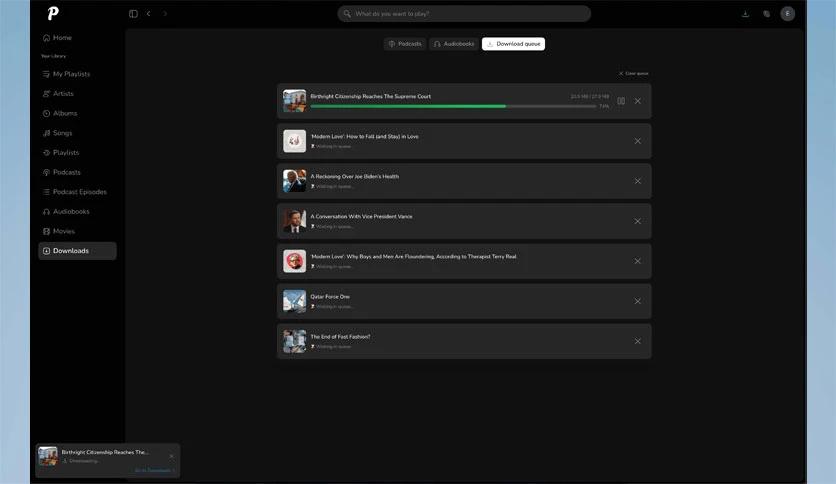The height and width of the screenshot is (484, 836).
Task: Open the profile avatar labeled E
Action: [x=787, y=14]
